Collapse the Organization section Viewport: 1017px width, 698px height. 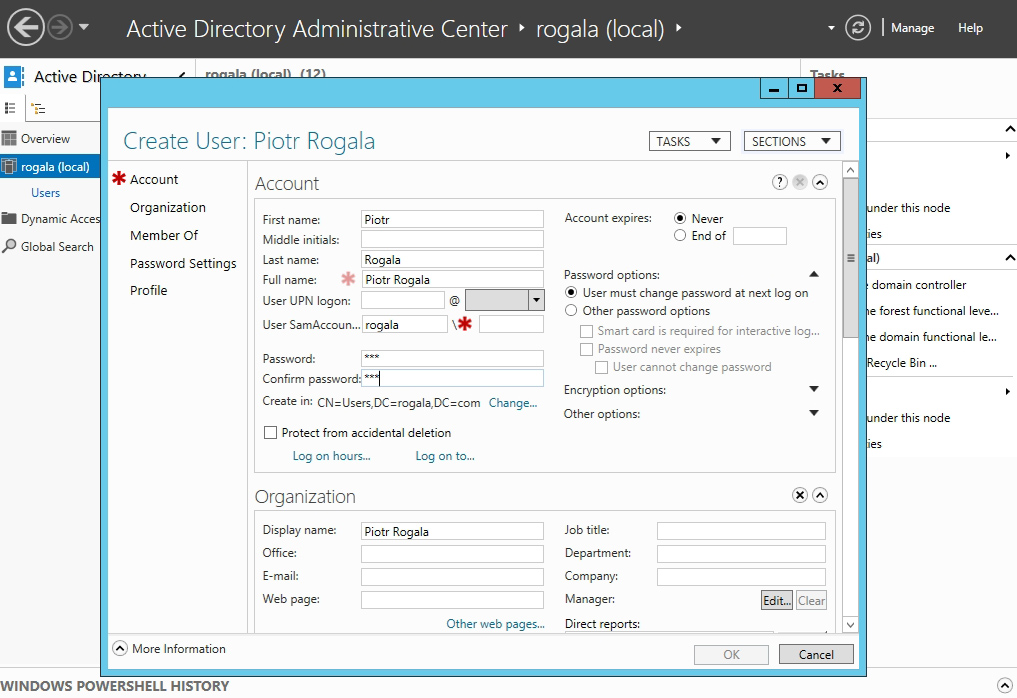pyautogui.click(x=820, y=496)
